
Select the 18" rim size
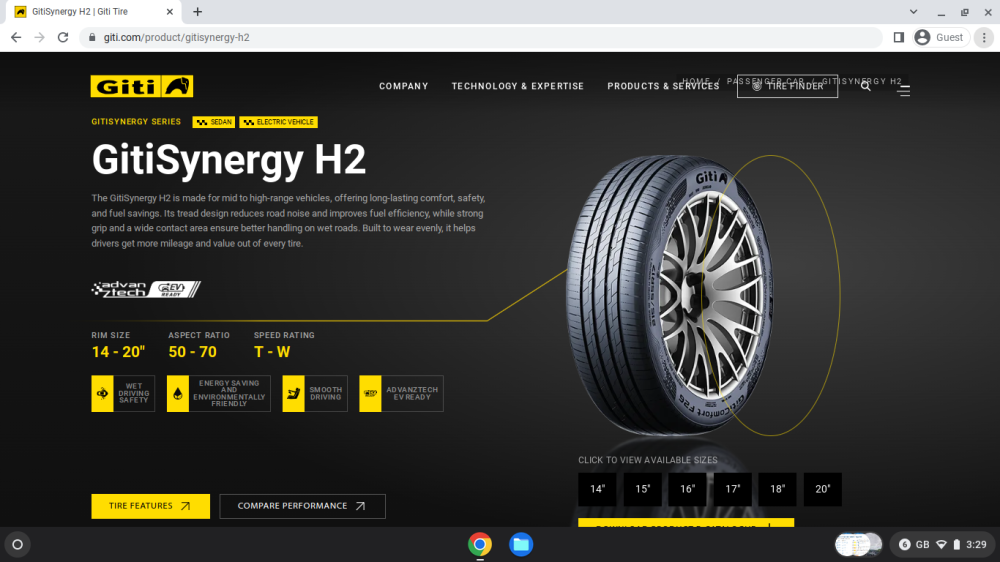777,489
